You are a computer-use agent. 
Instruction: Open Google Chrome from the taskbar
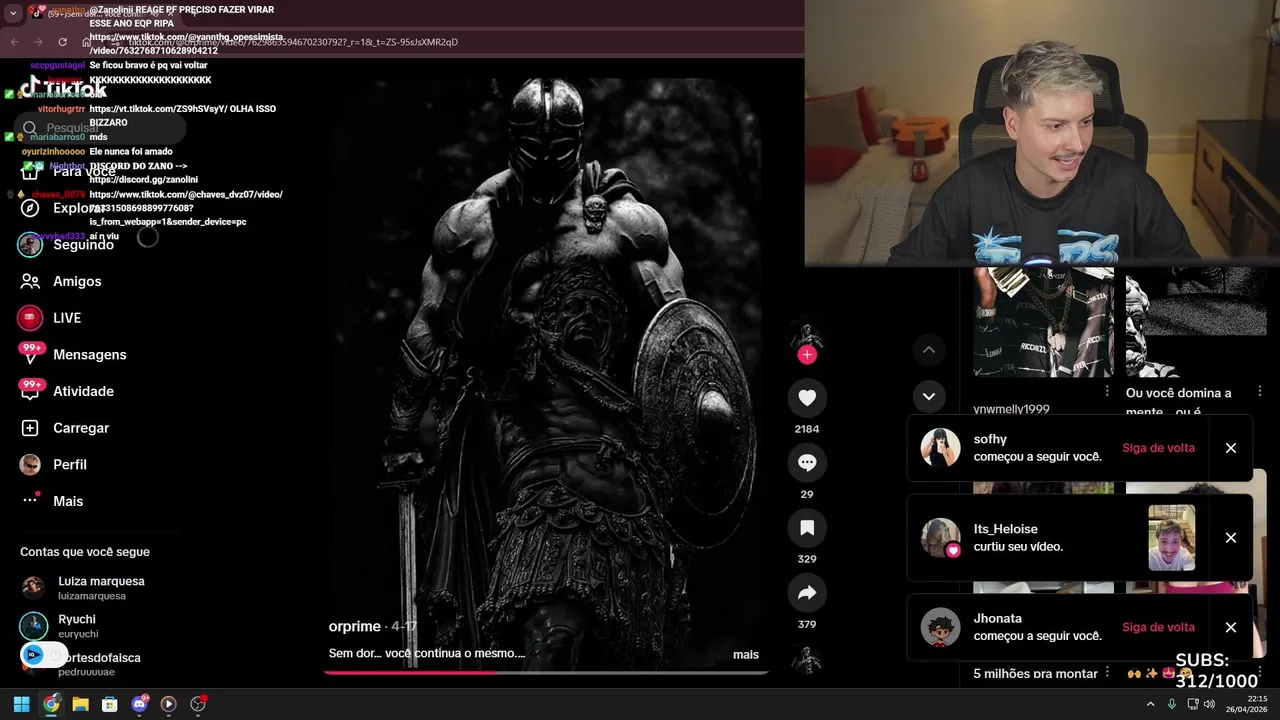pos(51,704)
